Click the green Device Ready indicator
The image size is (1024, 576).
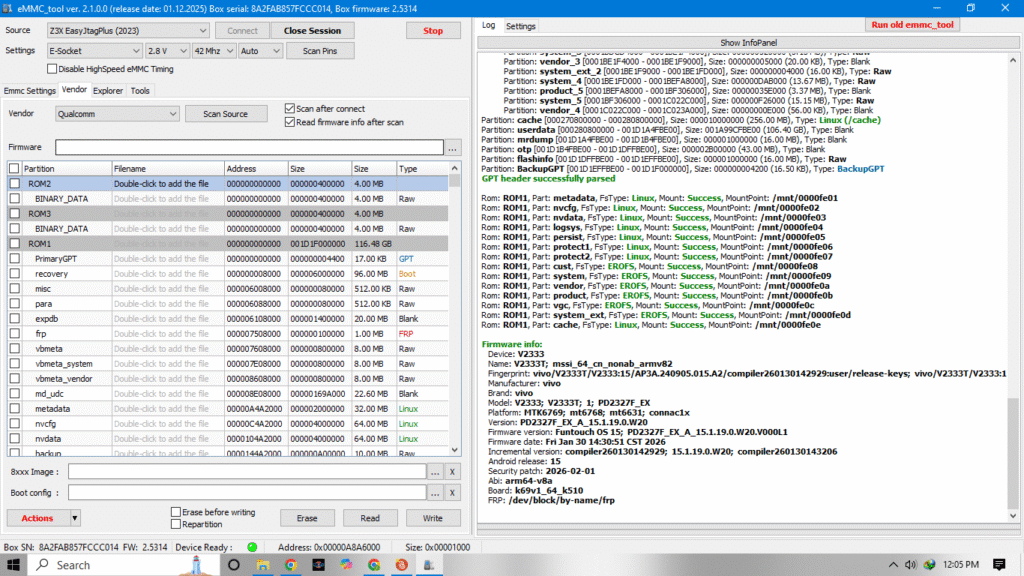250,548
